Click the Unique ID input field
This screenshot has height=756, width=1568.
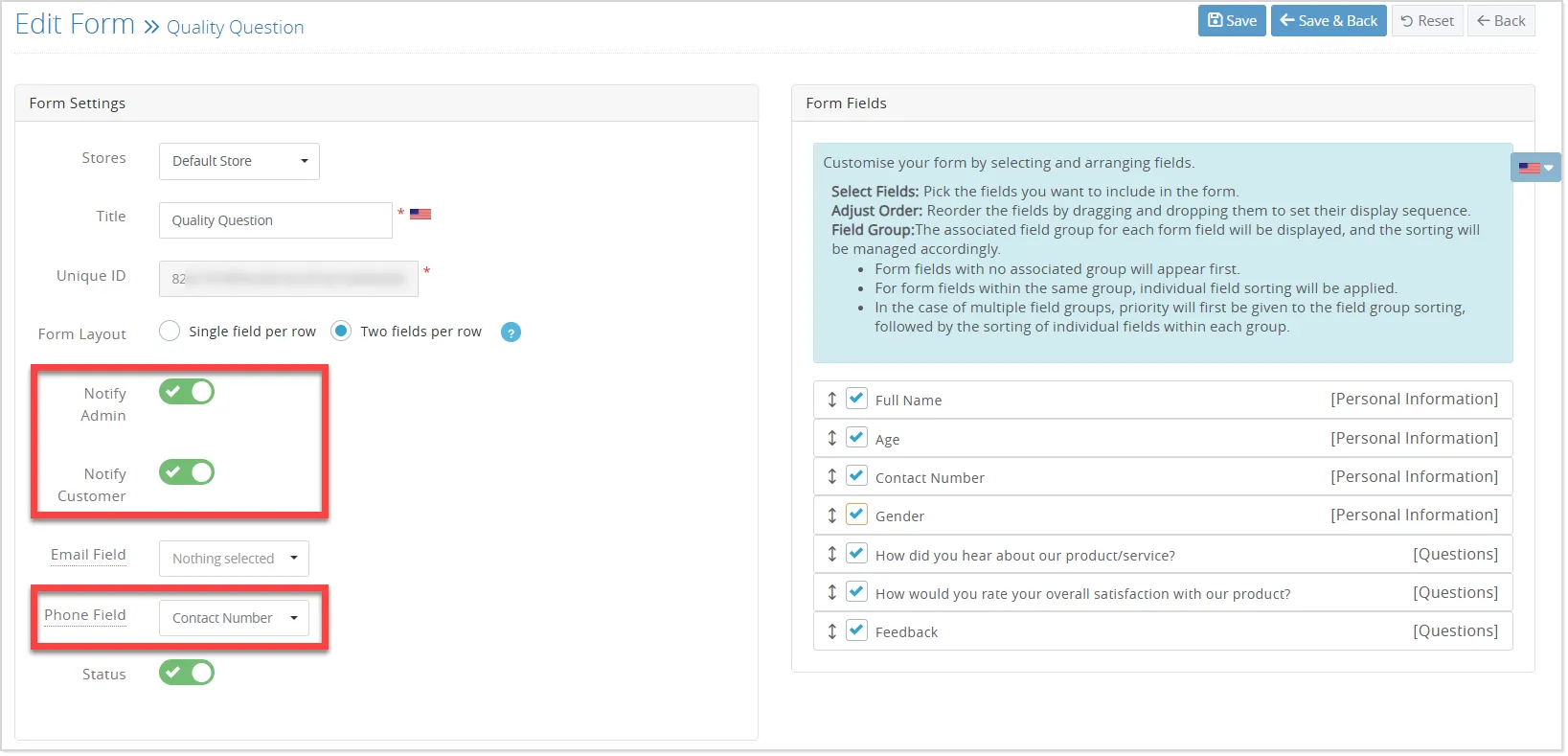pos(288,279)
